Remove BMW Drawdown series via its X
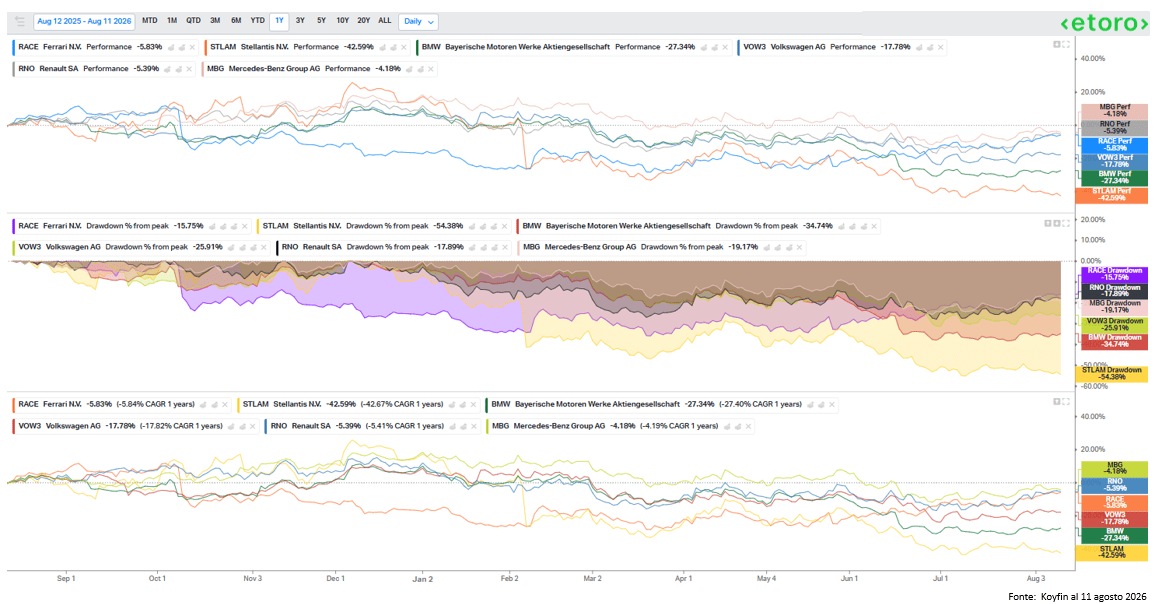The height and width of the screenshot is (604, 1170). coord(874,225)
